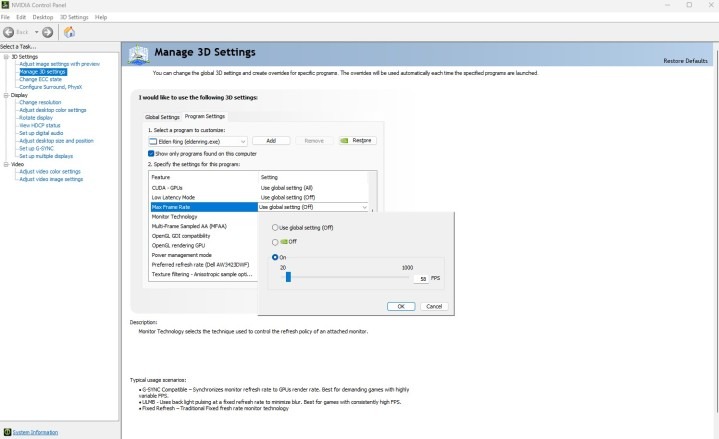Select the Use global setting (Off) radio button
The width and height of the screenshot is (719, 439).
point(275,228)
